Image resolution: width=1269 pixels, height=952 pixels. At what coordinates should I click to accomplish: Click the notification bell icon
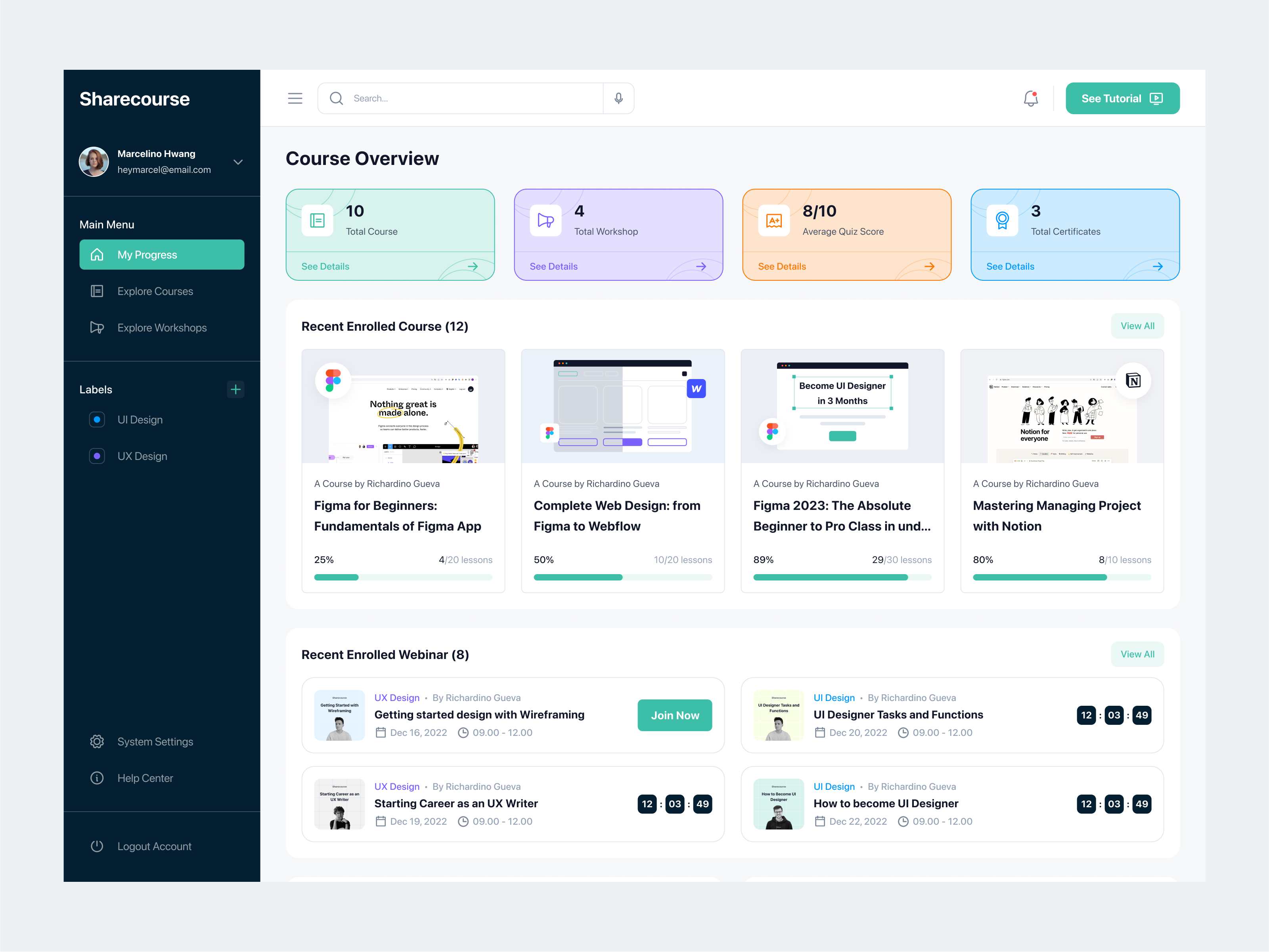pyautogui.click(x=1031, y=98)
